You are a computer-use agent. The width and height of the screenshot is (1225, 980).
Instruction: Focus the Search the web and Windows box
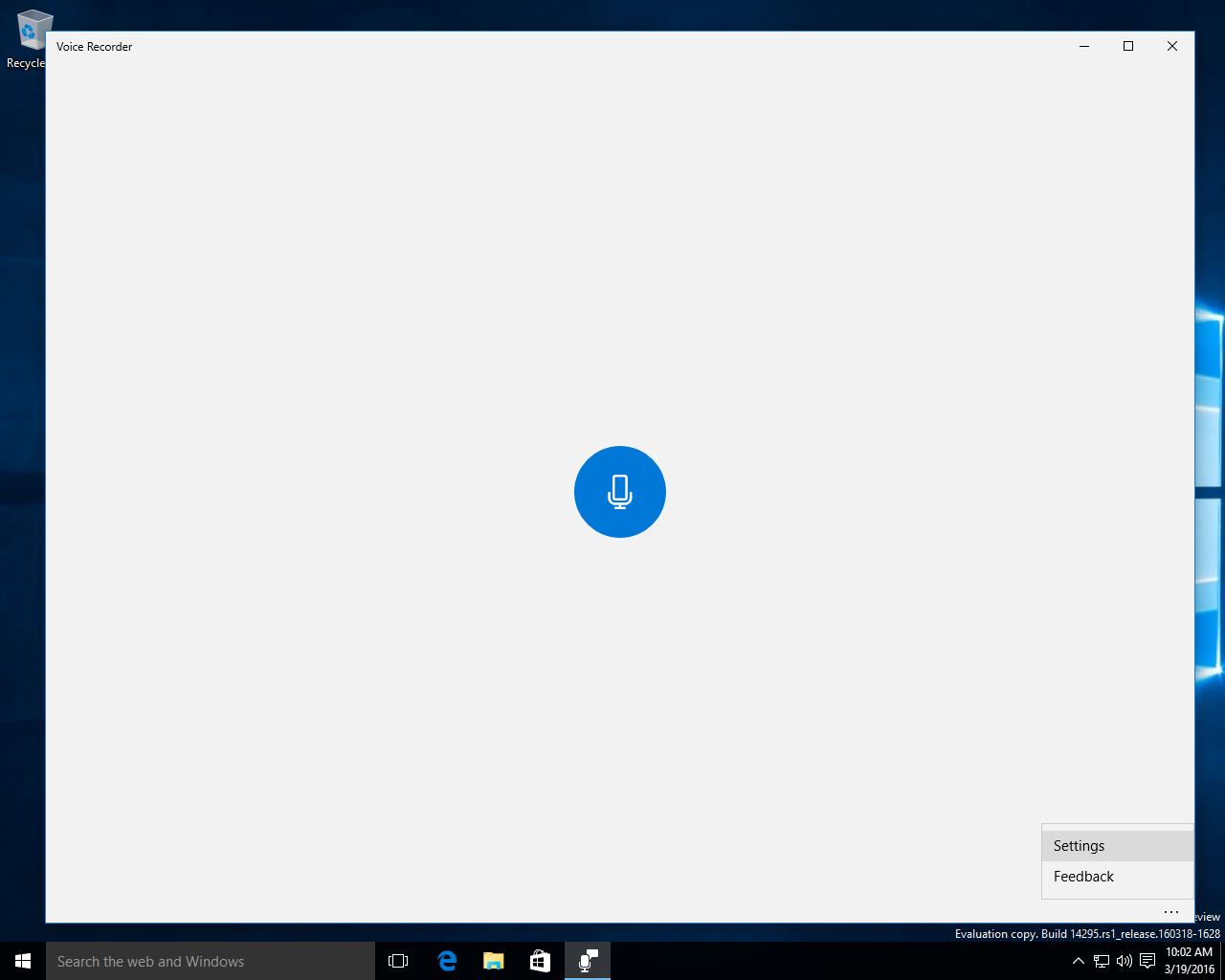tap(211, 961)
